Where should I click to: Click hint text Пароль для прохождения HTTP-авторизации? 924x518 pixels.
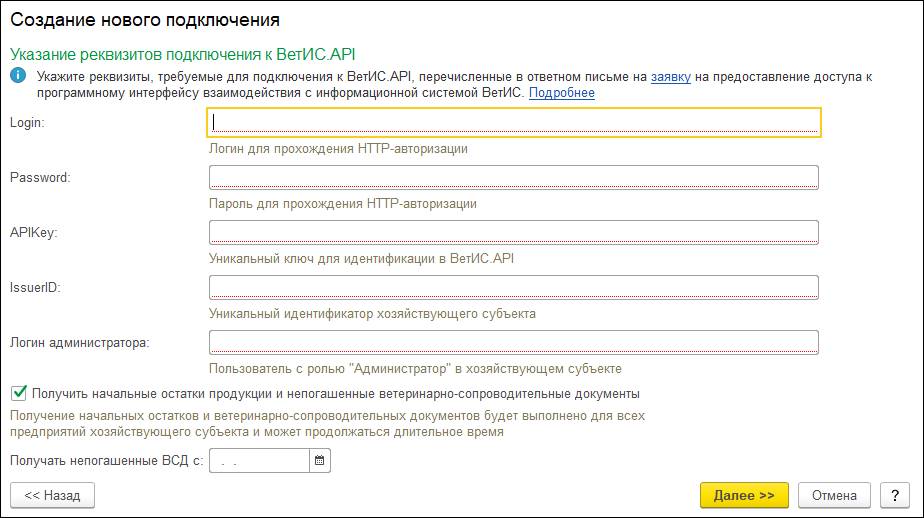point(343,204)
